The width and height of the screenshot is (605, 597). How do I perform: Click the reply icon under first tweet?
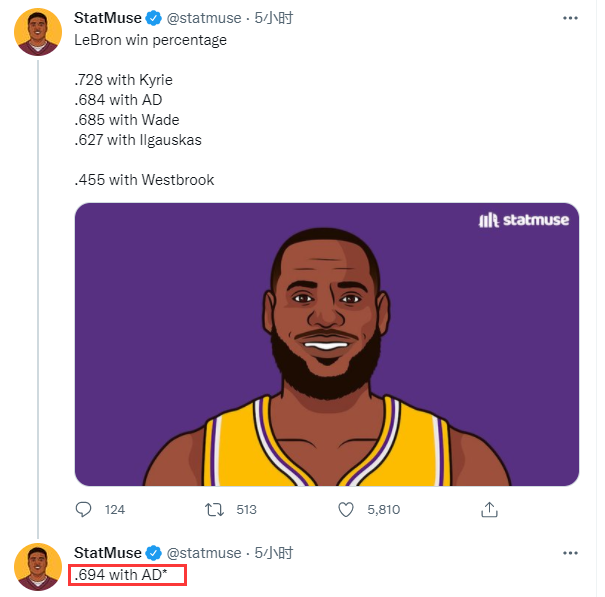pyautogui.click(x=85, y=510)
